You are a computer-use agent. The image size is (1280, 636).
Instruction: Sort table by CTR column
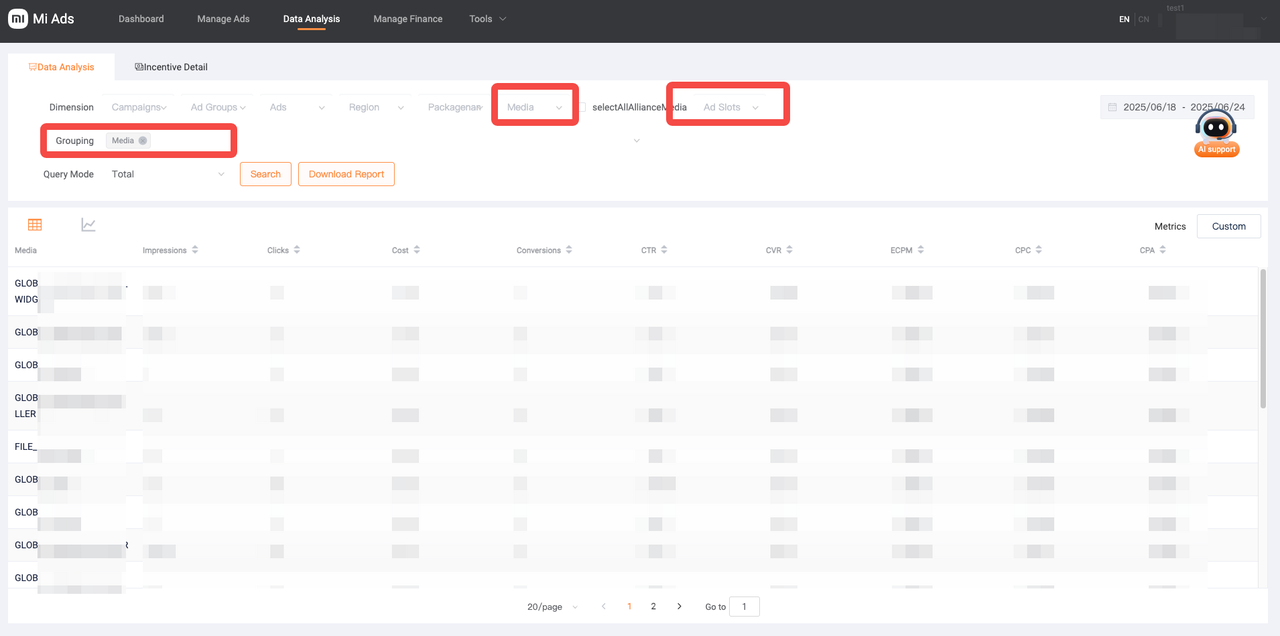[x=664, y=250]
